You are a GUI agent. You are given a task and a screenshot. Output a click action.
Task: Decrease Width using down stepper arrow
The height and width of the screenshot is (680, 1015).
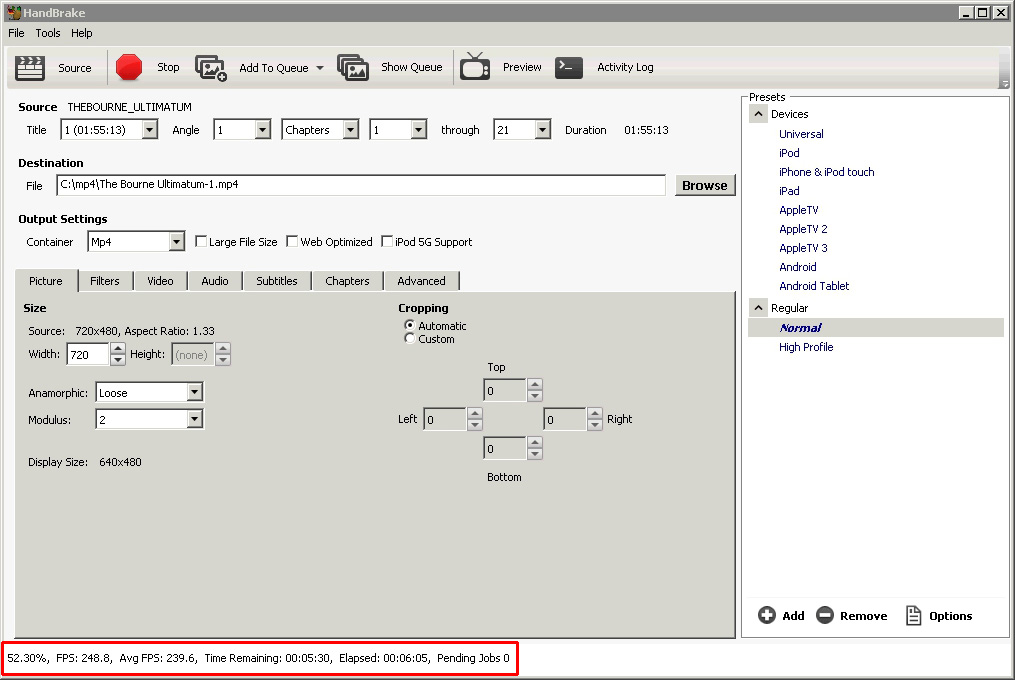click(117, 360)
